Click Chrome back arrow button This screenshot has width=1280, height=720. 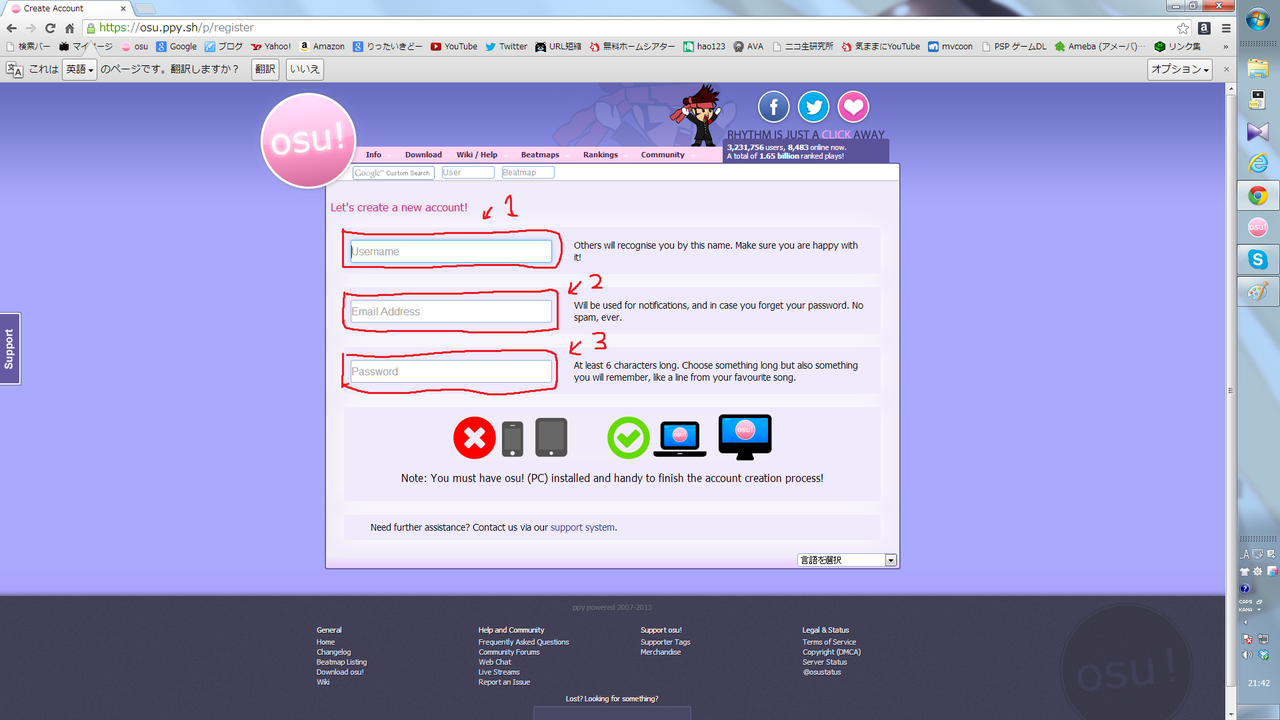tap(11, 28)
